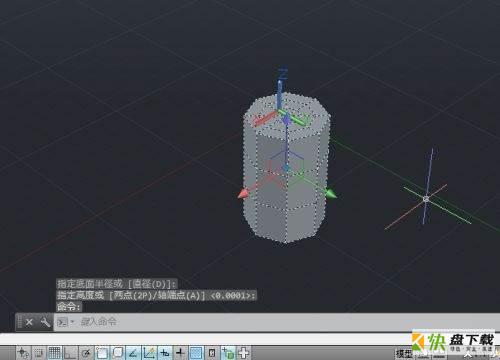Toggle Object Snap Tracking in status bar
This screenshot has width=500, height=360.
pyautogui.click(x=133, y=353)
